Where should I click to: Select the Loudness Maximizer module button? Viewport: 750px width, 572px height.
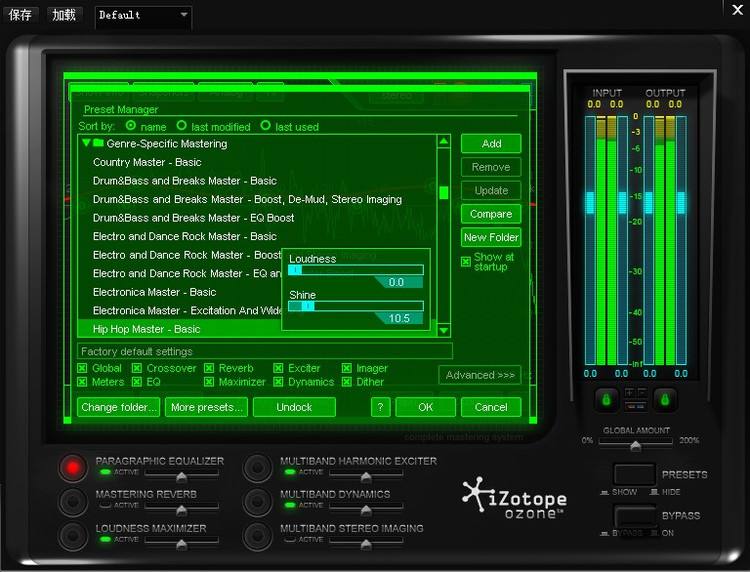click(73, 535)
